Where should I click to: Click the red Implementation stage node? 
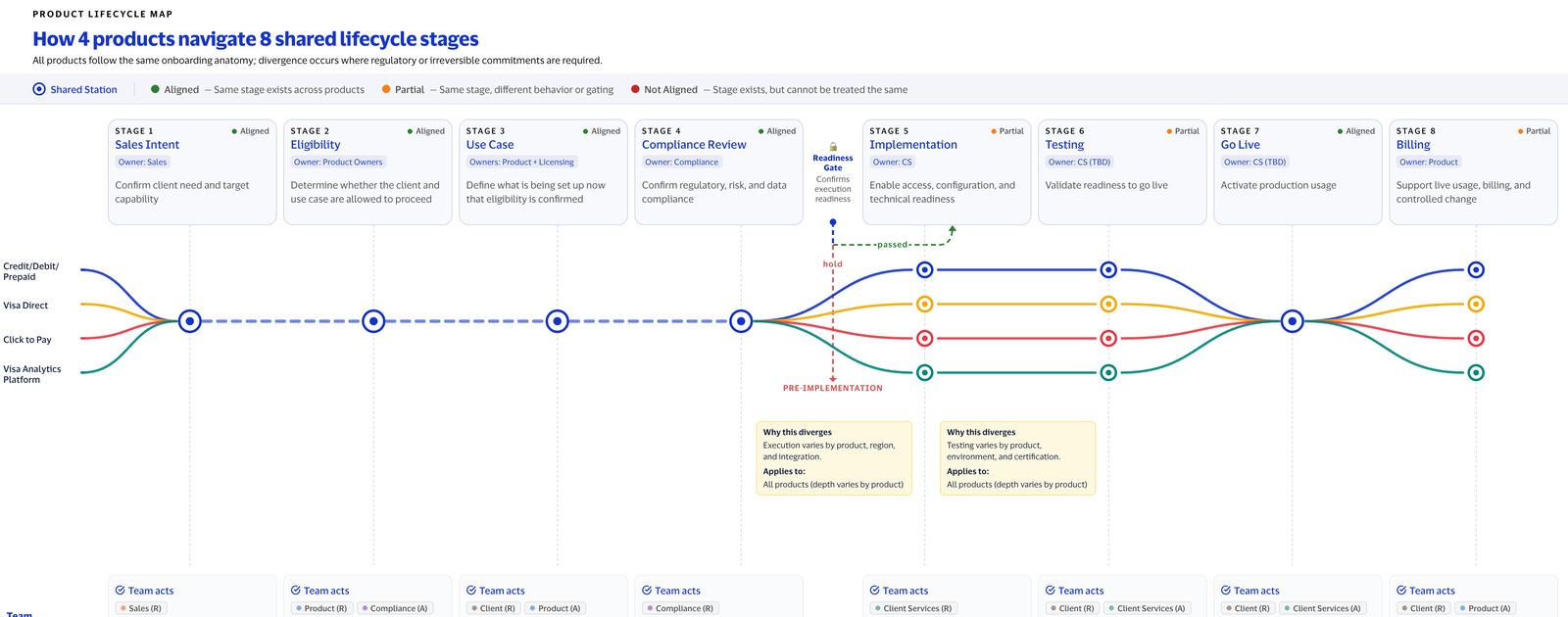(924, 338)
